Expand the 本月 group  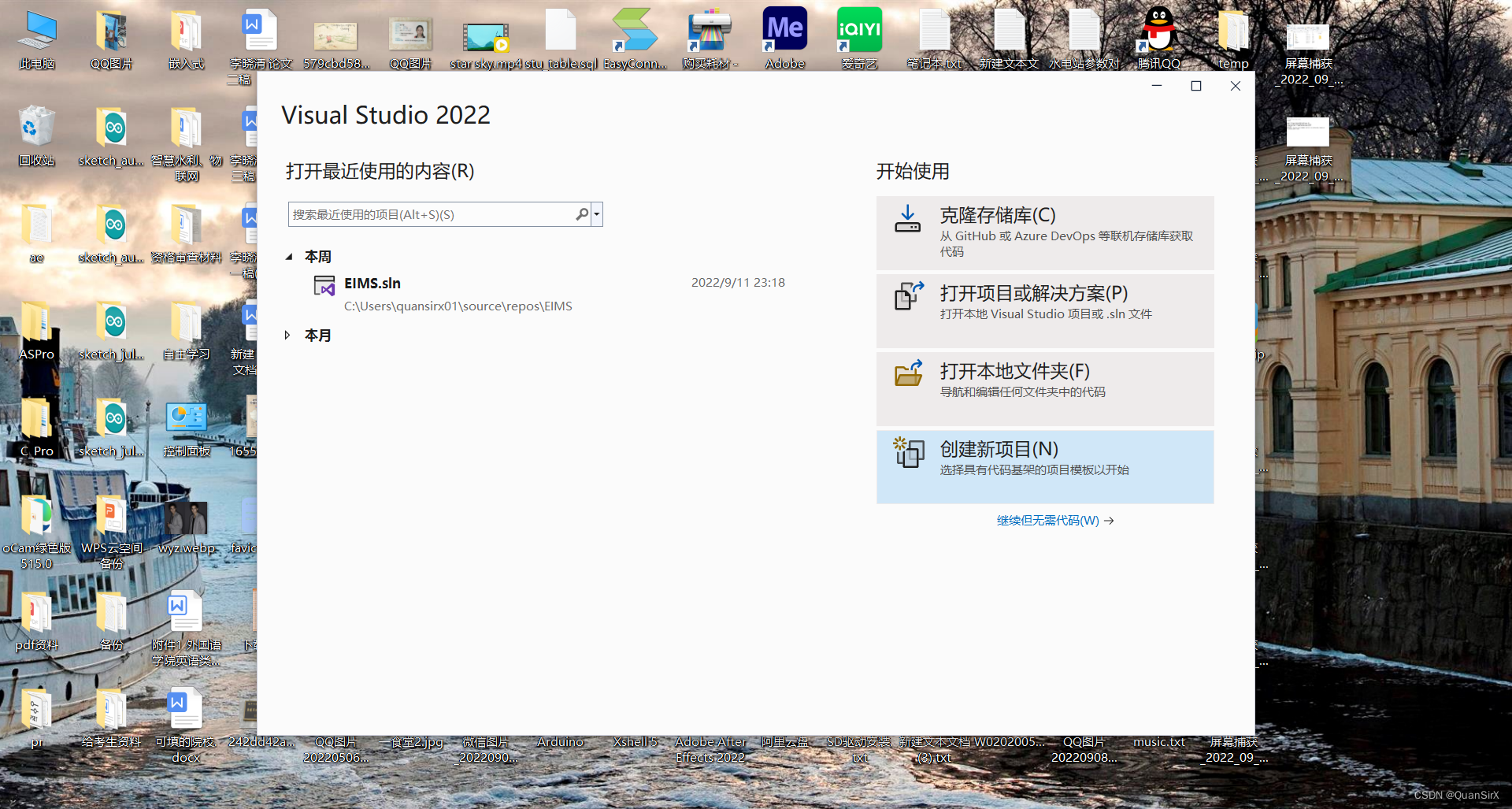287,336
